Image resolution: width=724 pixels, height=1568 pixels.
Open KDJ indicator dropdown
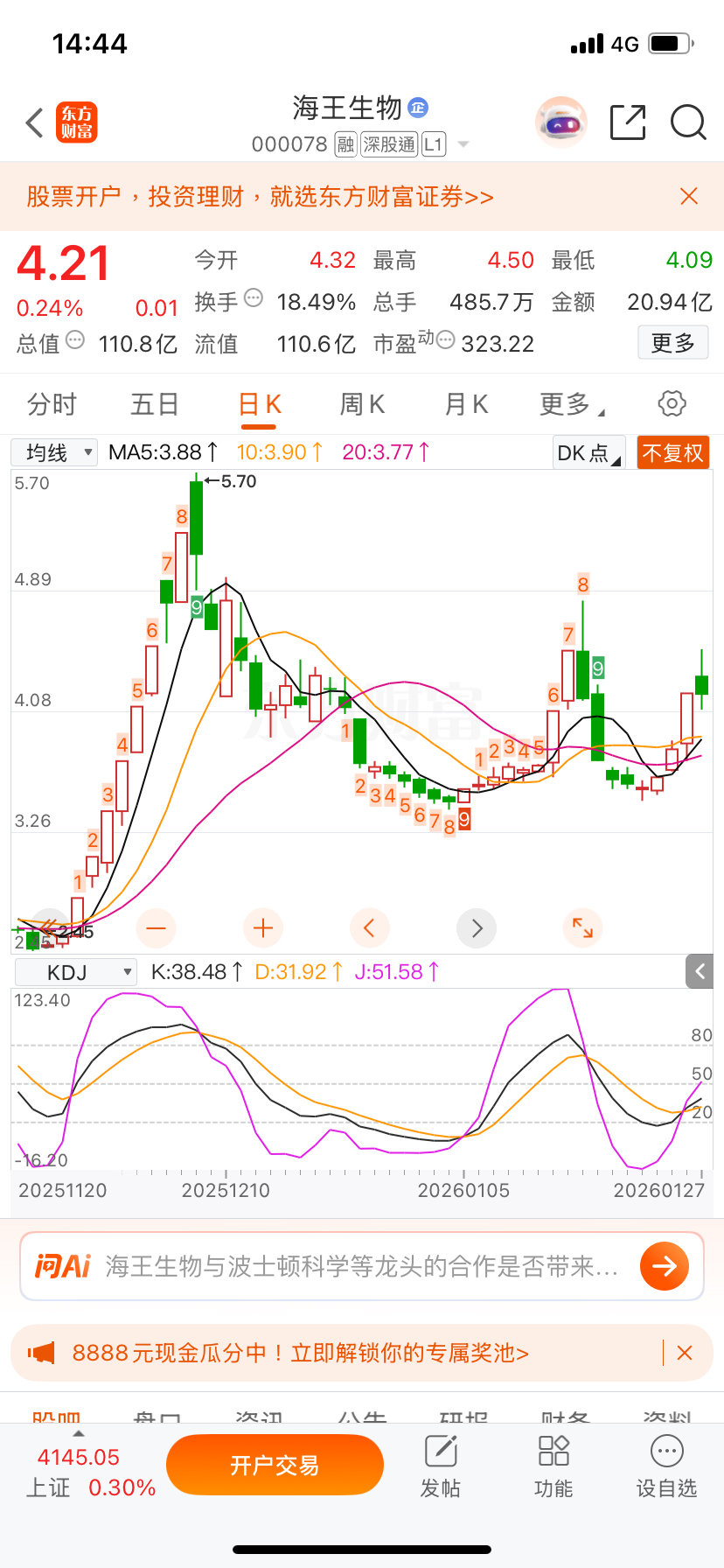pyautogui.click(x=76, y=972)
